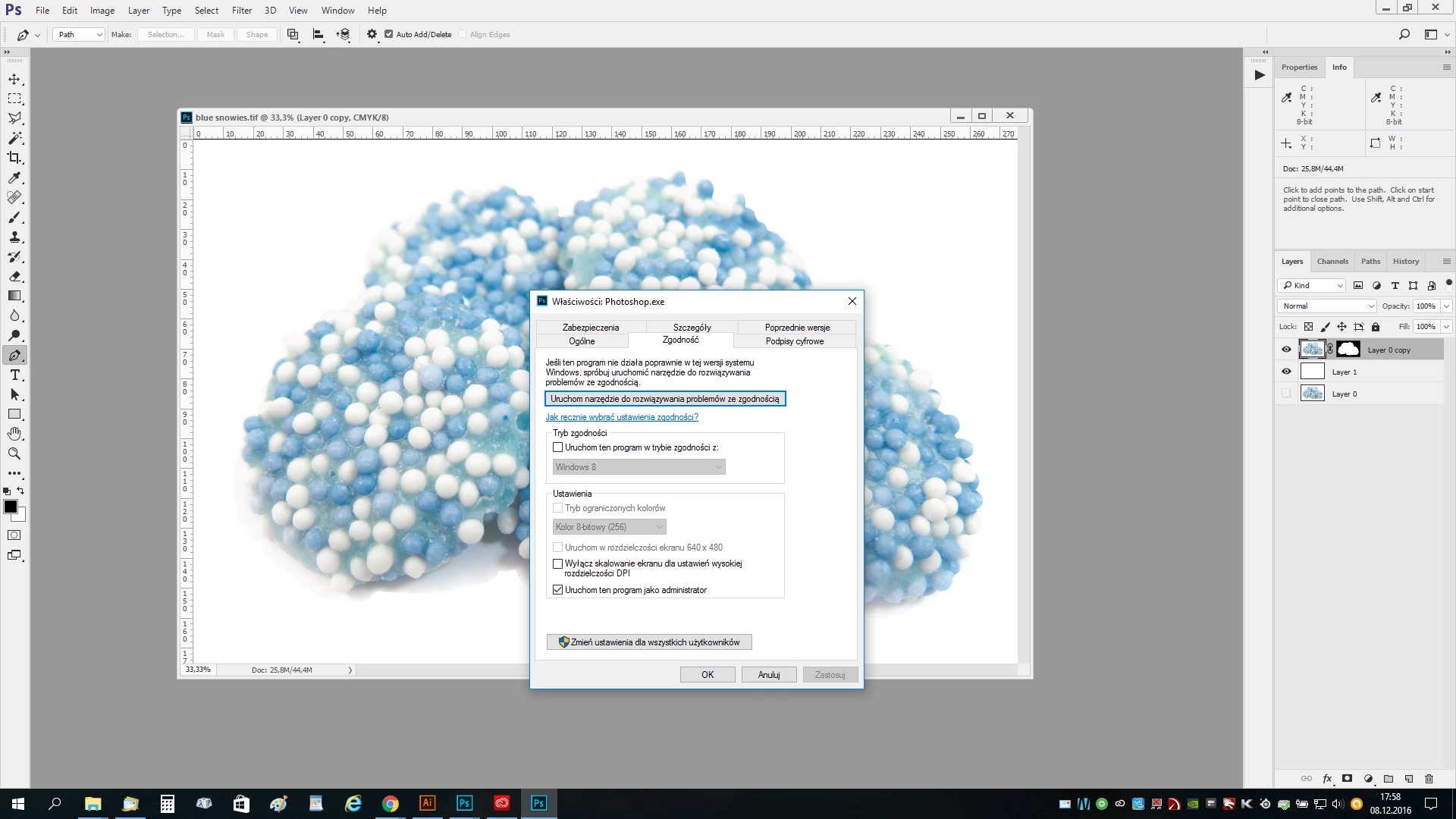Open the Filter menu

242,10
